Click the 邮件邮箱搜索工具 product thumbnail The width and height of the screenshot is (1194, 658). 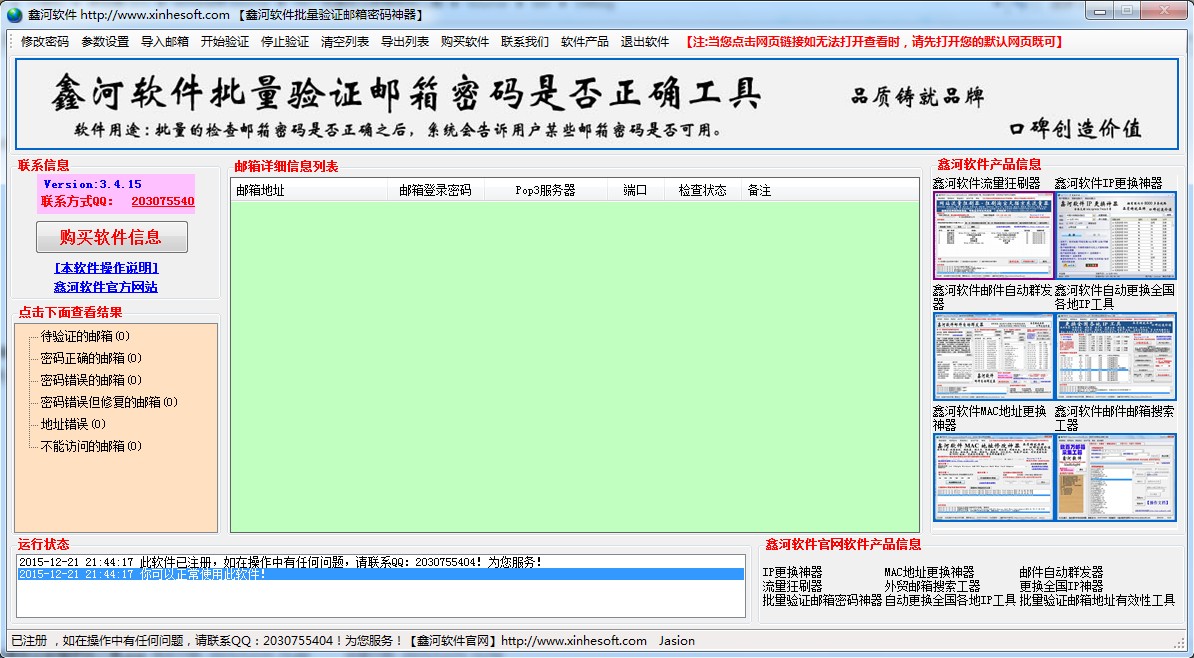[x=1115, y=477]
